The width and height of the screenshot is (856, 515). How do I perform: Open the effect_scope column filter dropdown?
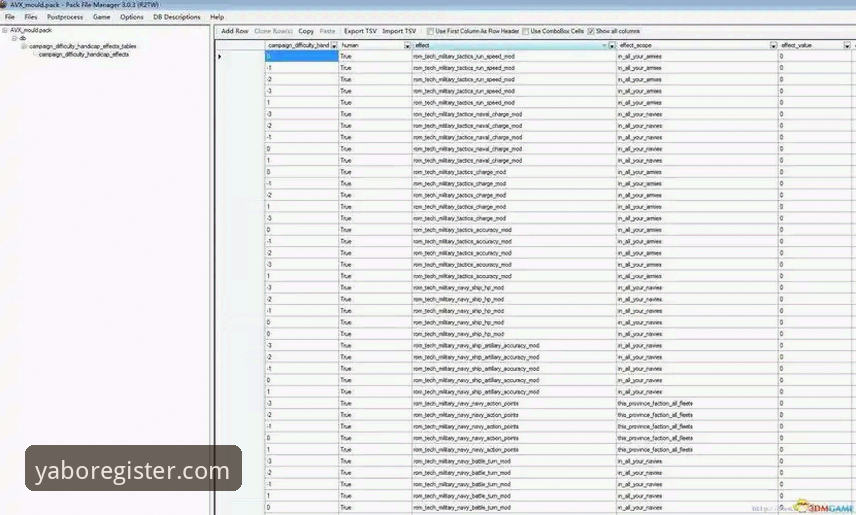click(774, 46)
